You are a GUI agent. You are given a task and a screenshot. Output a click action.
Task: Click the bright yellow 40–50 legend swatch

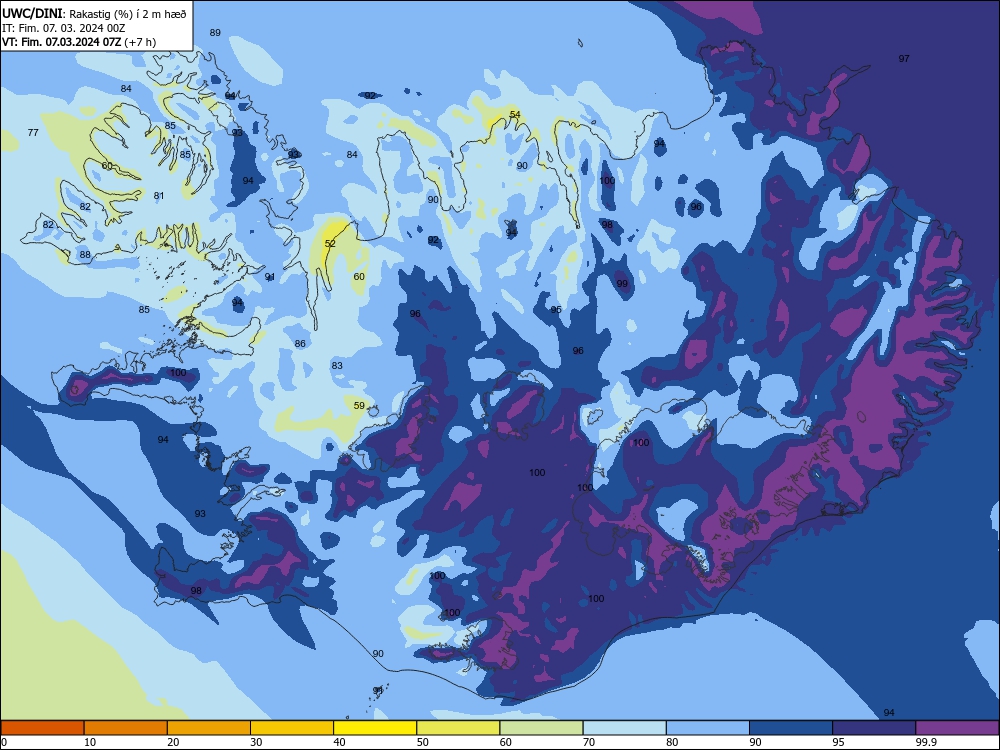click(375, 728)
